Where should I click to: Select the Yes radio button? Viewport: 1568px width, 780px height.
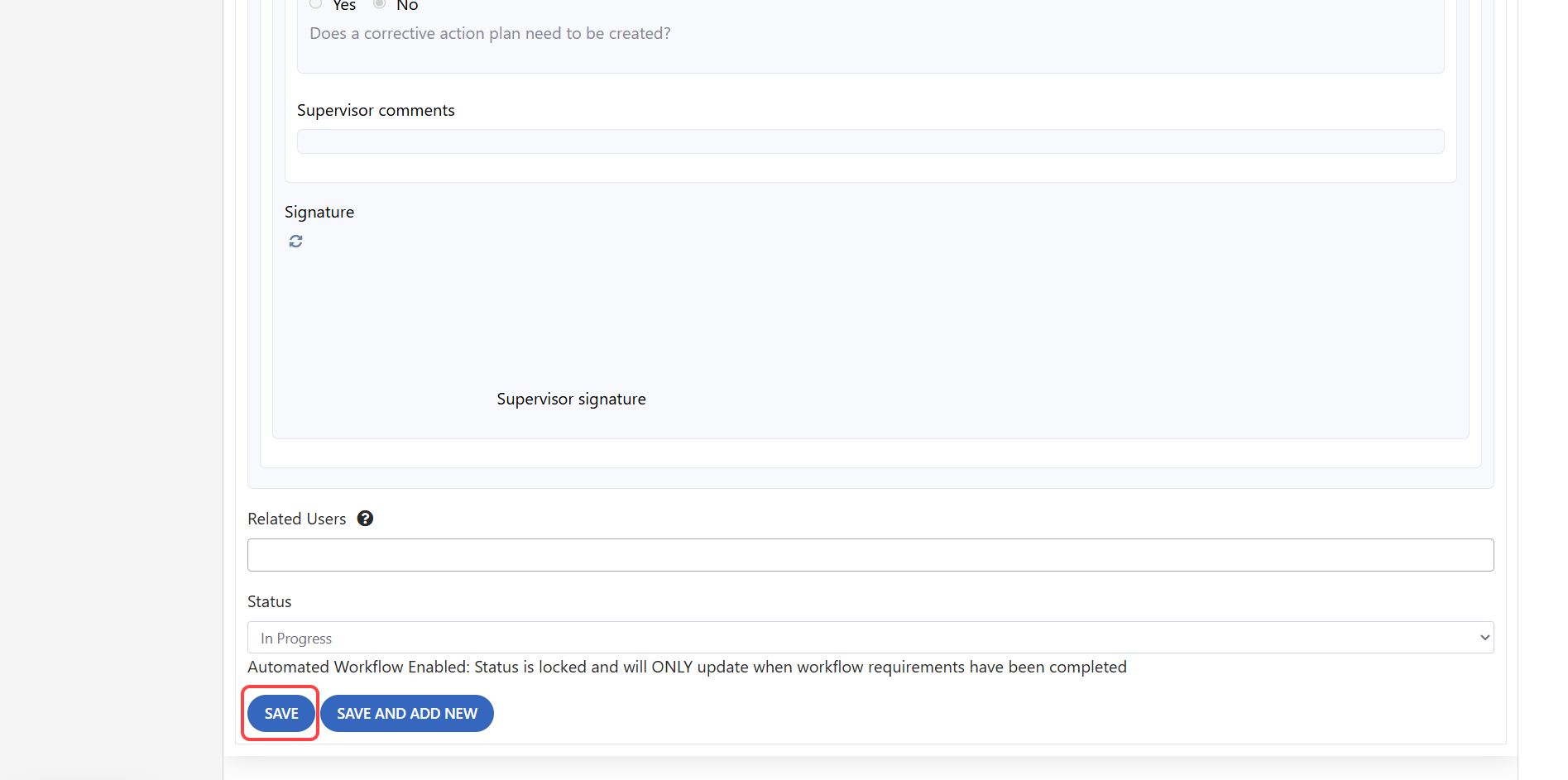316,4
